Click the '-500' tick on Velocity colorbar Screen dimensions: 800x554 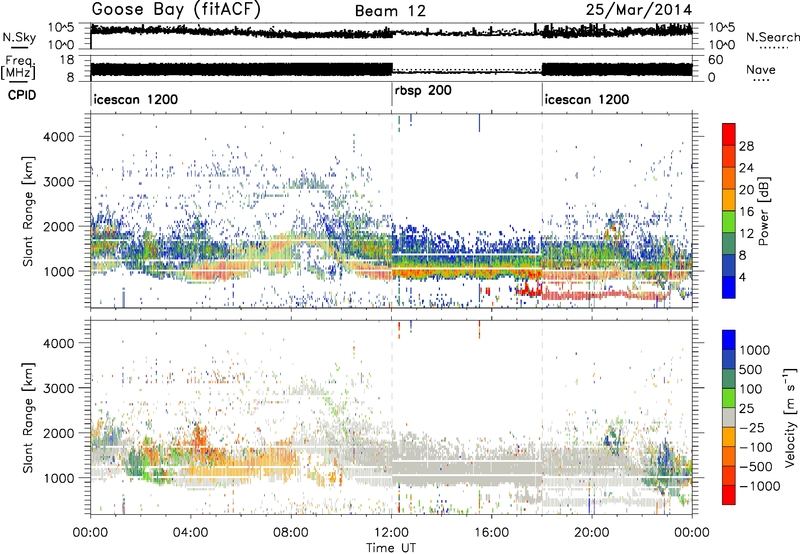click(x=756, y=467)
